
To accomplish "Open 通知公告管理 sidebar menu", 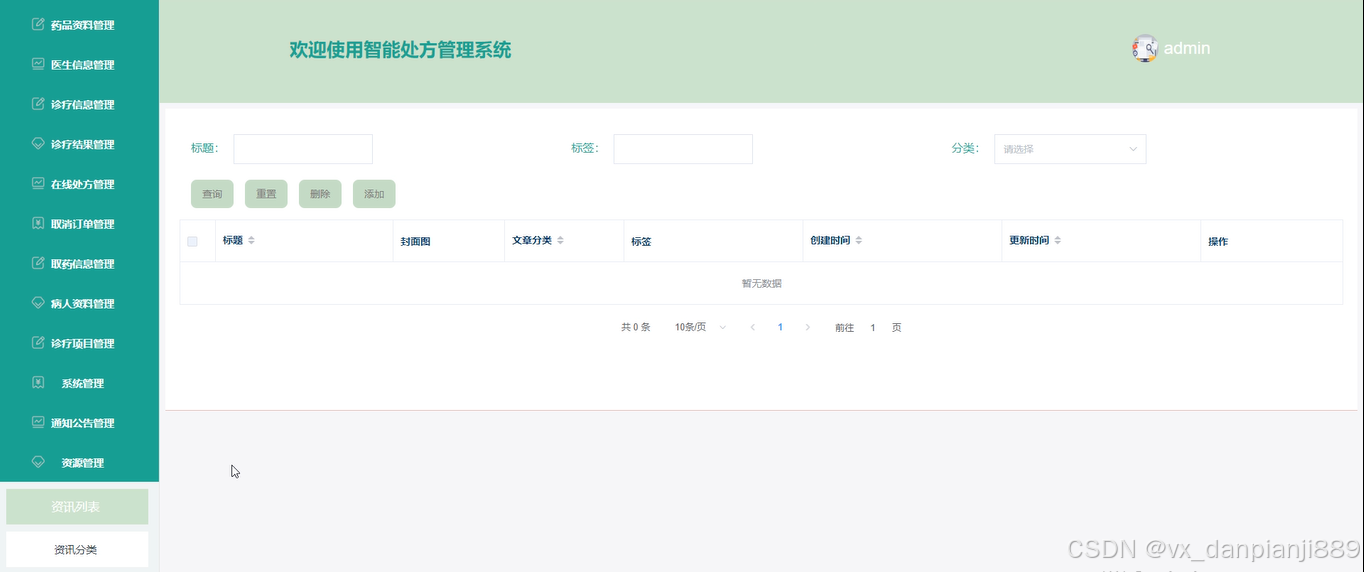I will [x=79, y=423].
